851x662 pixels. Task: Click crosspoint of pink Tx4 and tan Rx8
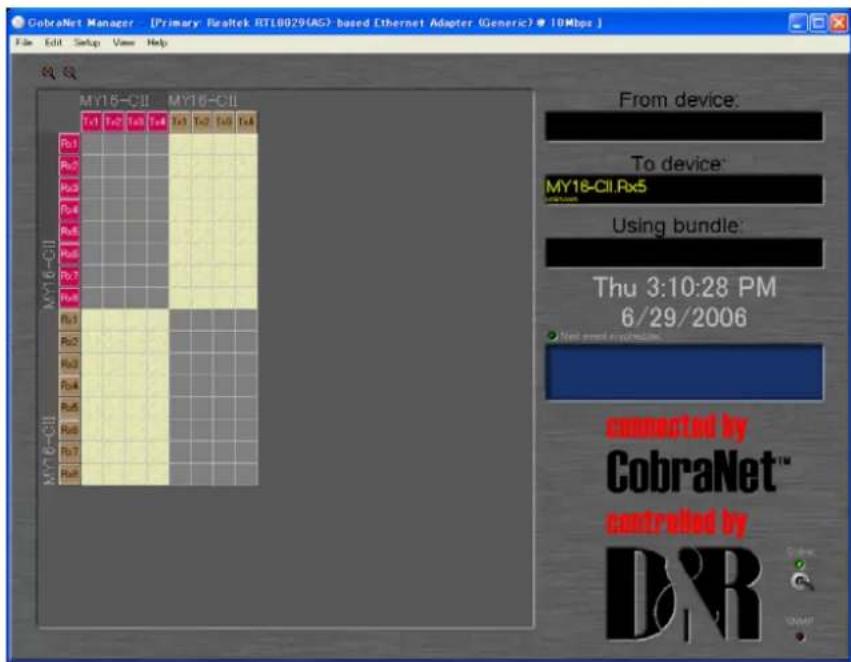(158, 474)
